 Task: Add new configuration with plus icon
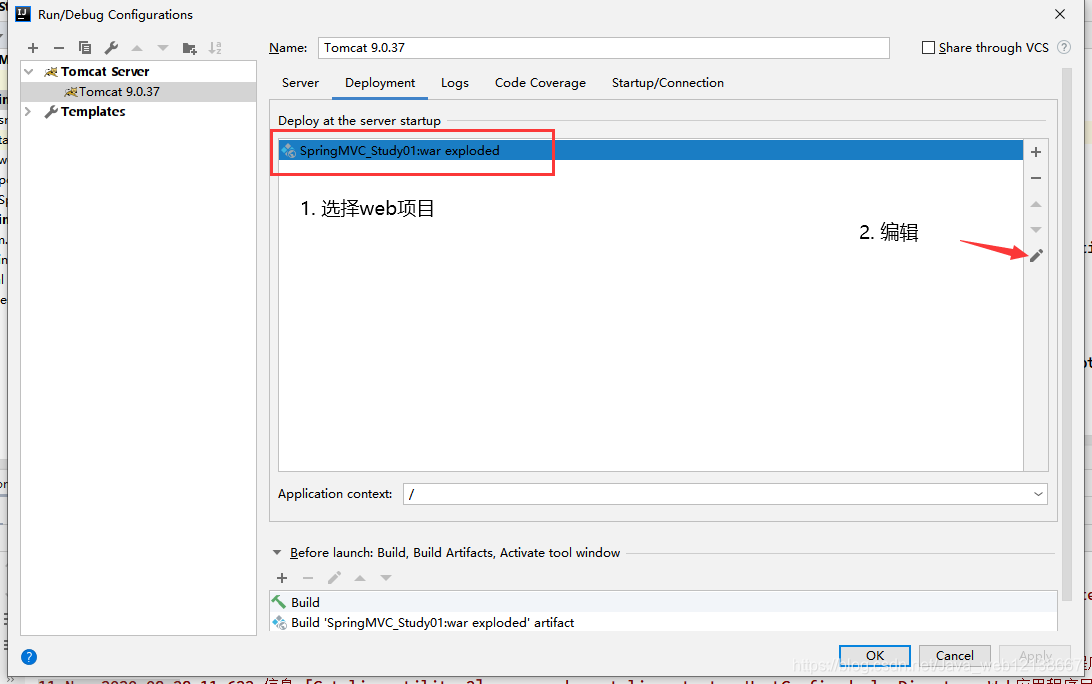pos(33,48)
